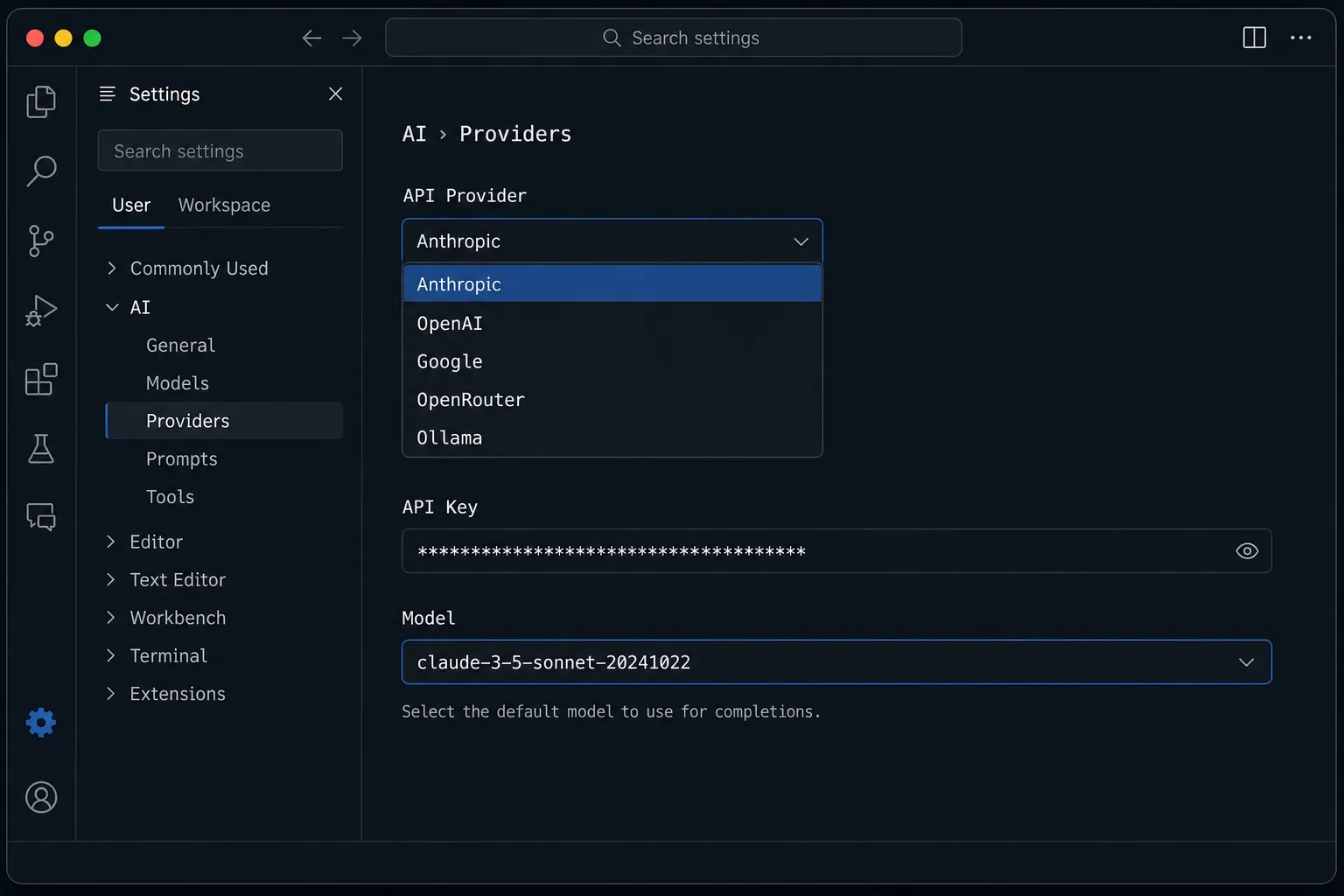
Task: Click the AI breadcrumb link
Action: click(414, 134)
